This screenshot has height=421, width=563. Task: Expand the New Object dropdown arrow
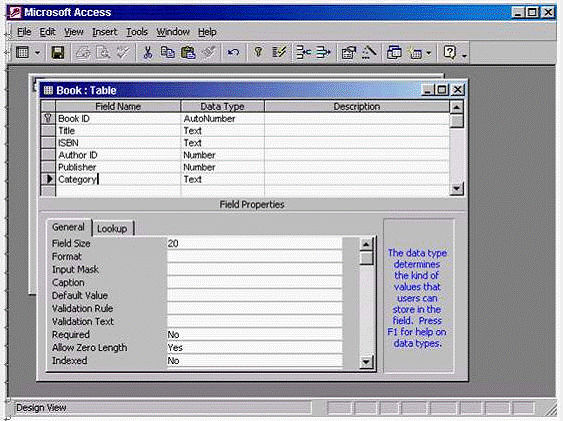pos(429,53)
